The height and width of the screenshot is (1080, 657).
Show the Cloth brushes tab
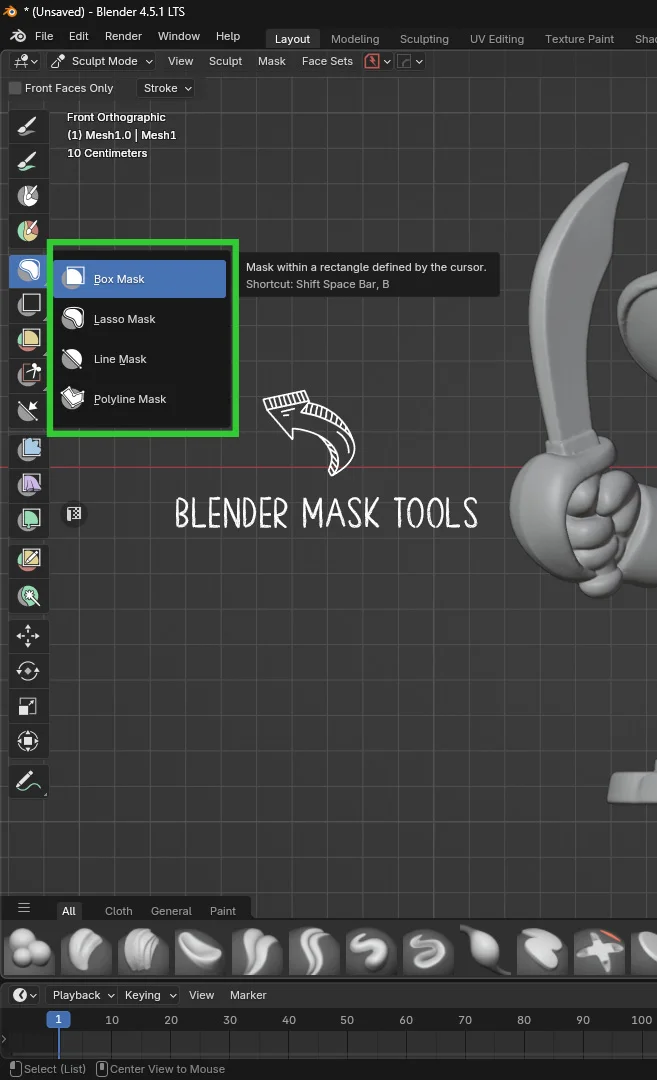[118, 911]
